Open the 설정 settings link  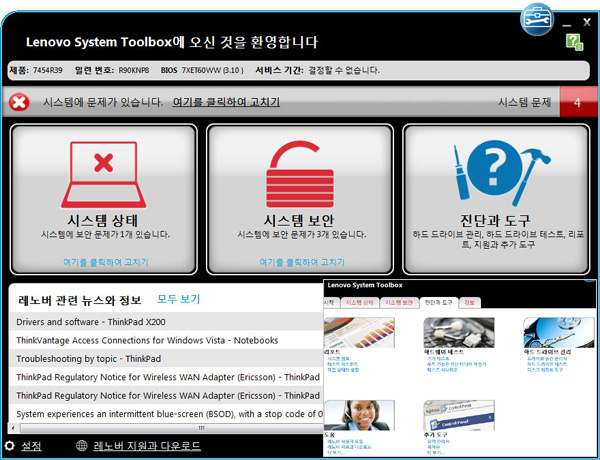(x=31, y=446)
